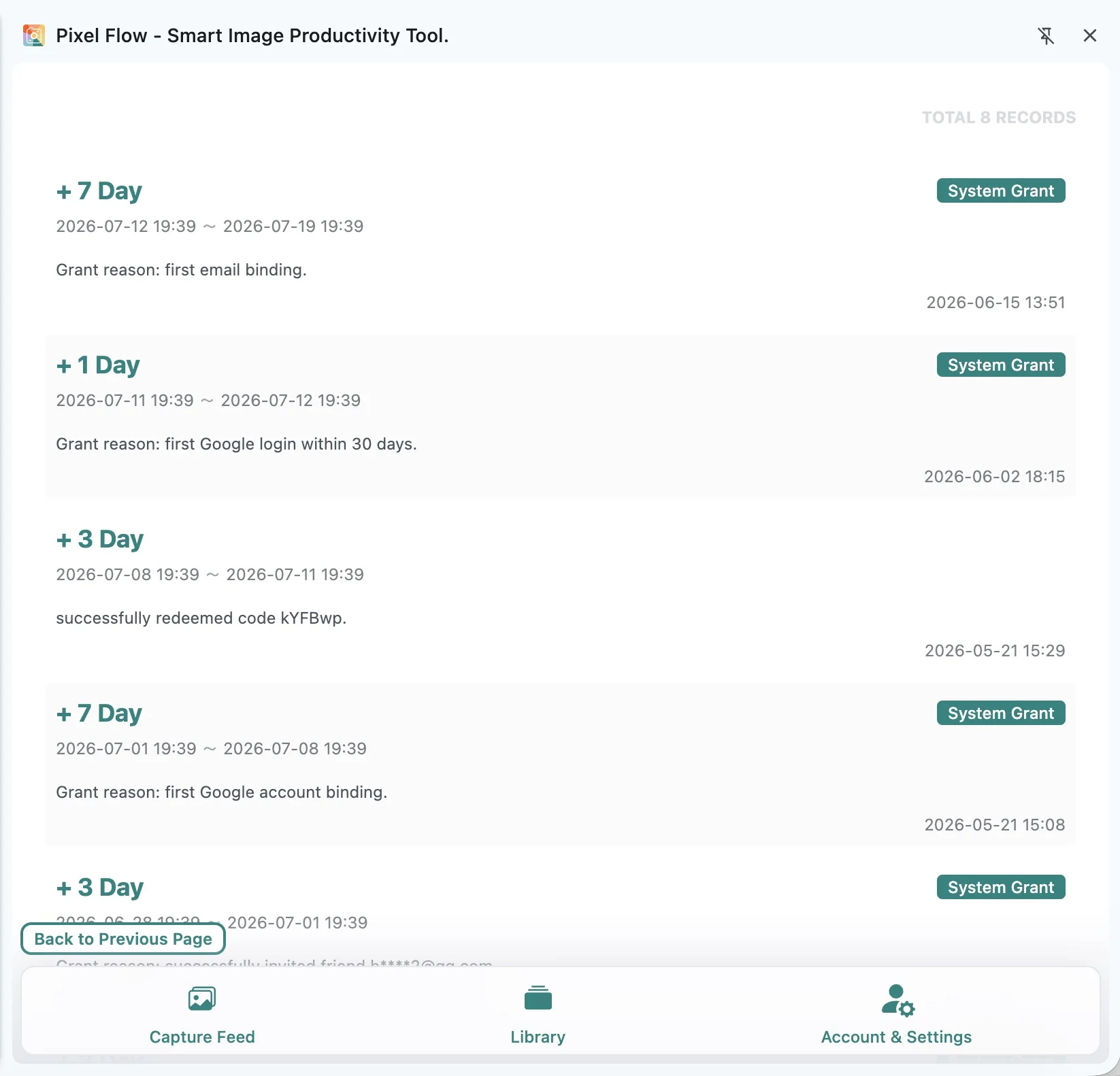Image resolution: width=1120 pixels, height=1076 pixels.
Task: Switch to the Library tab label
Action: click(x=538, y=1037)
